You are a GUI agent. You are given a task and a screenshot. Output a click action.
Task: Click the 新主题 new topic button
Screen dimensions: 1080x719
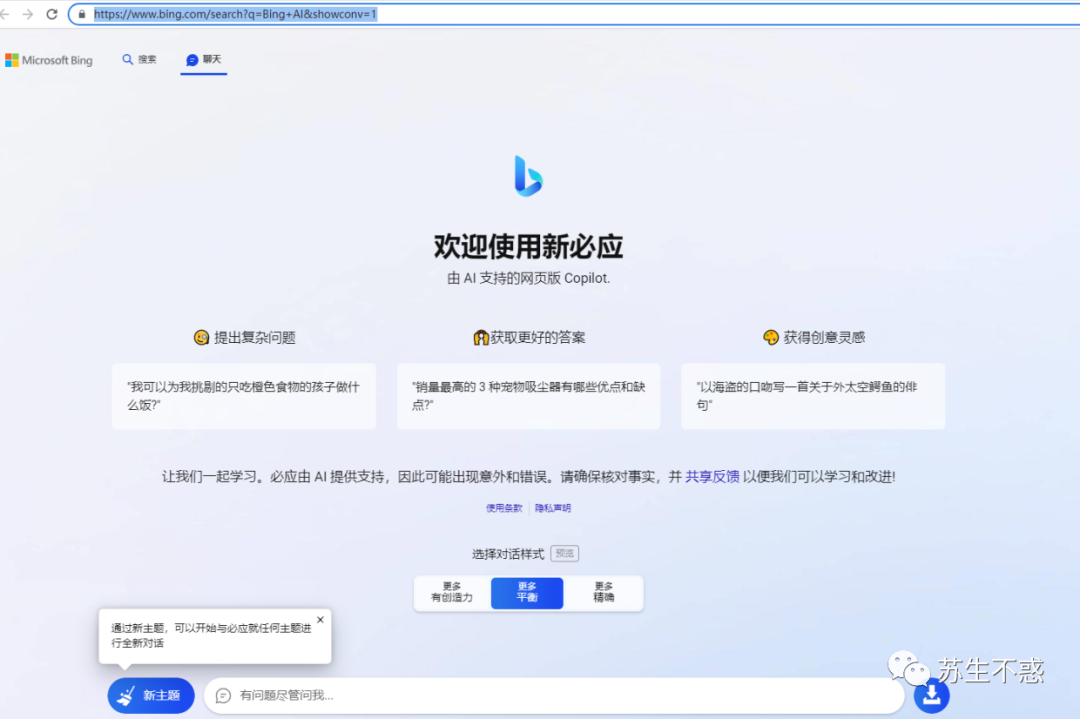coord(151,696)
